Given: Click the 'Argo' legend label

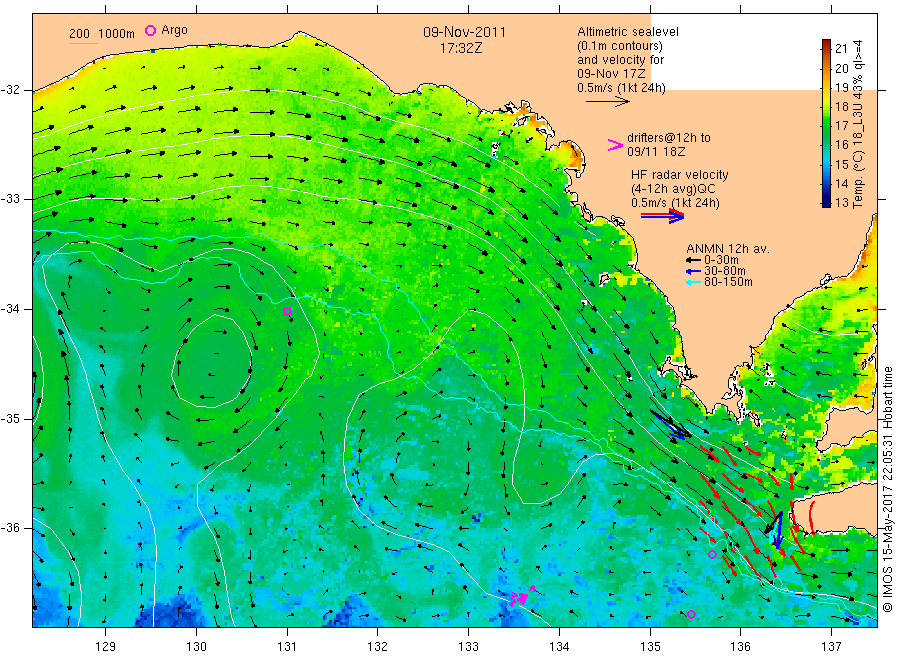Looking at the screenshot, I should point(174,30).
